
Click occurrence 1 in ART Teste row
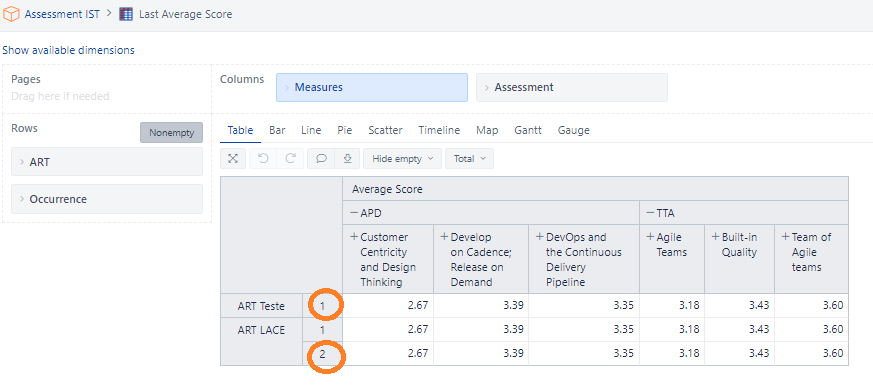coord(322,306)
